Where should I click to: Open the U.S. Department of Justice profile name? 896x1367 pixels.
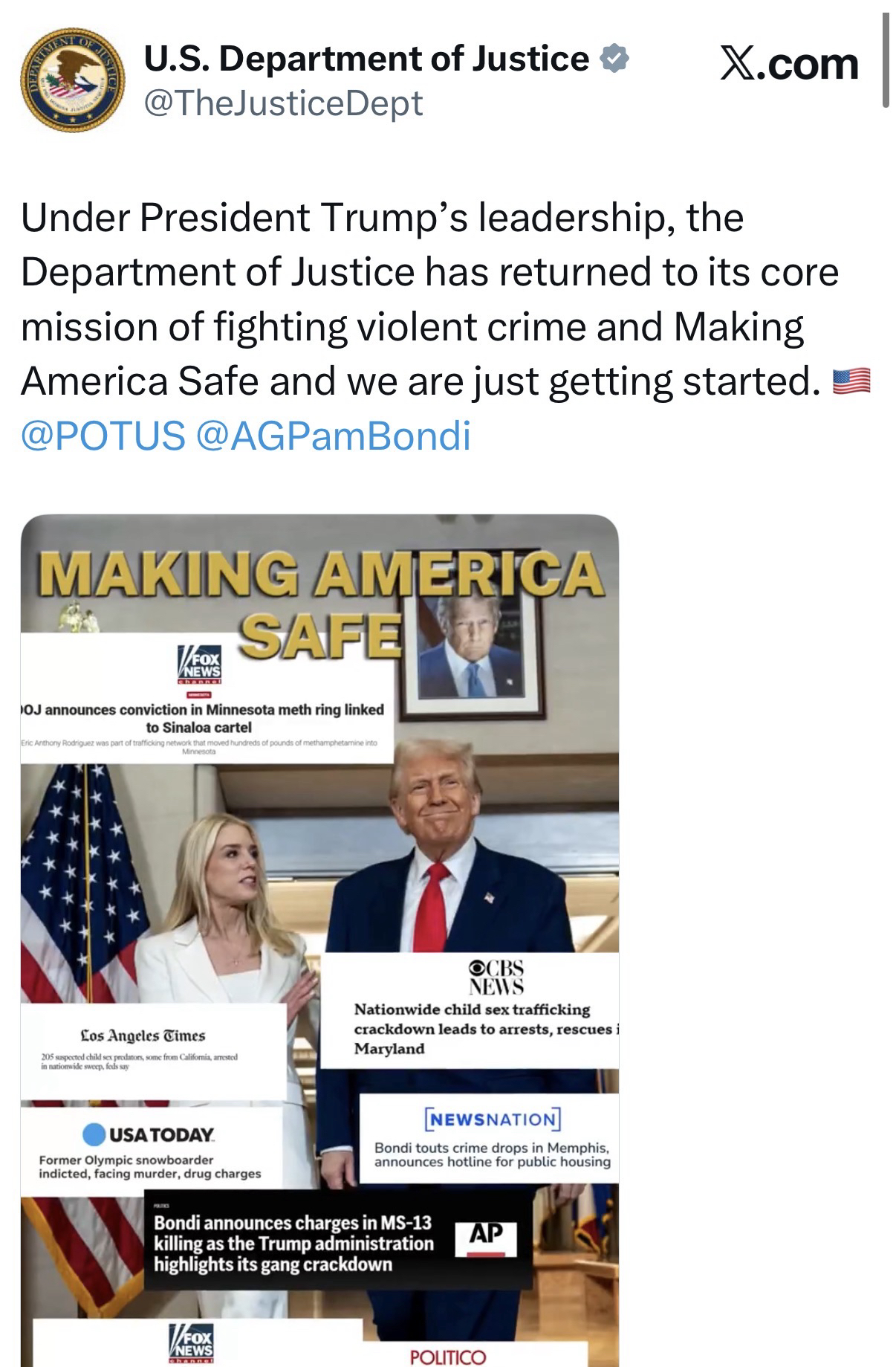(x=366, y=59)
